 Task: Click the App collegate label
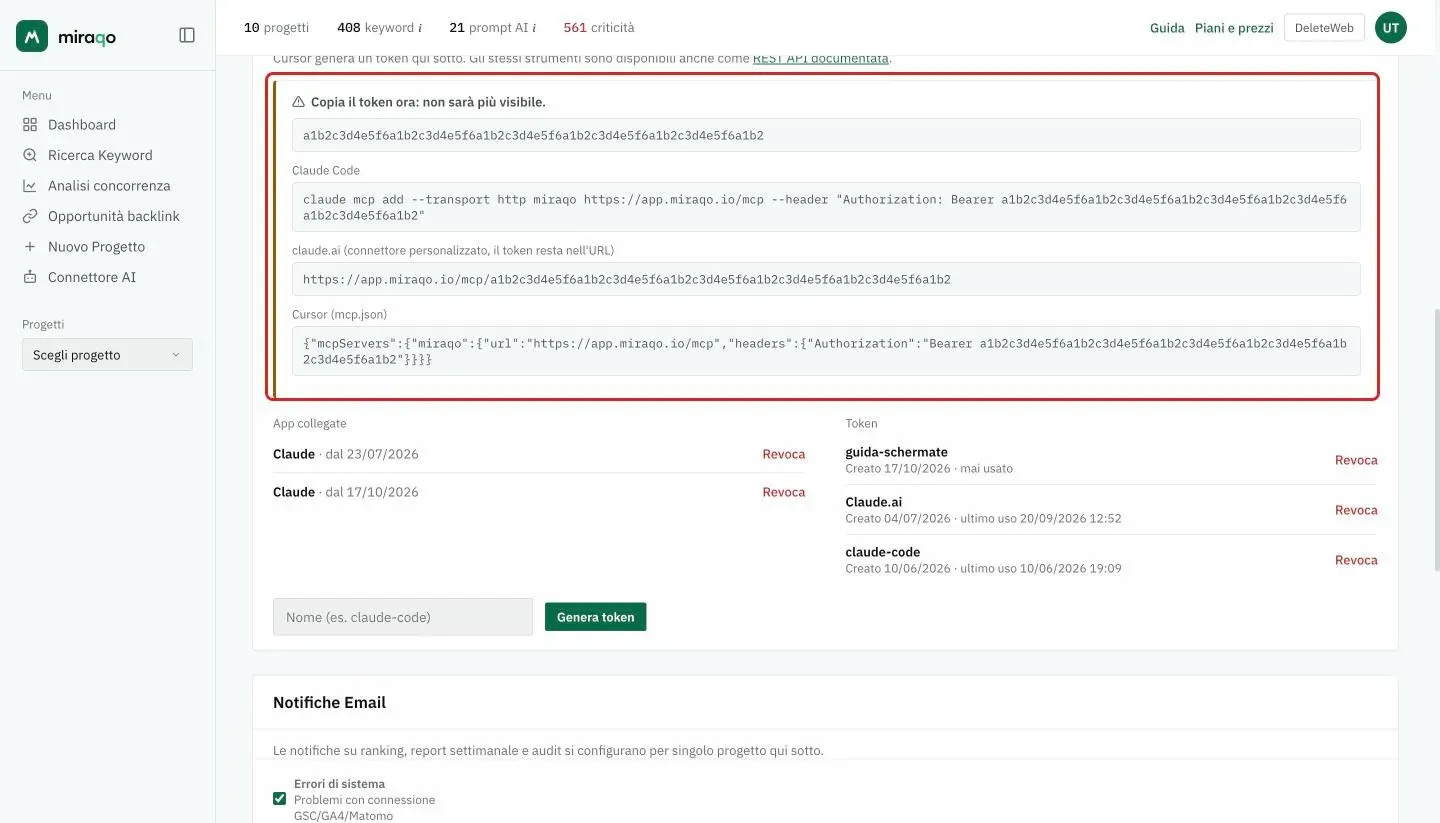(310, 423)
